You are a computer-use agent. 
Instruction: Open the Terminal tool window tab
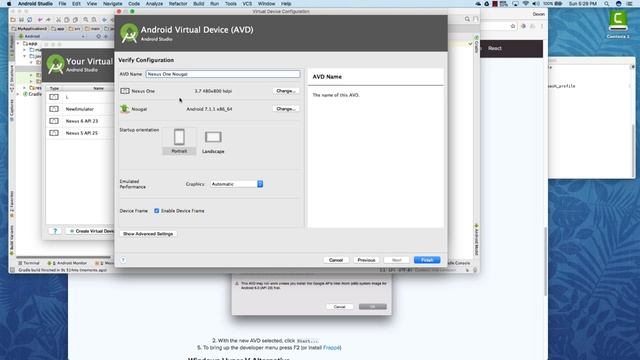[29, 263]
